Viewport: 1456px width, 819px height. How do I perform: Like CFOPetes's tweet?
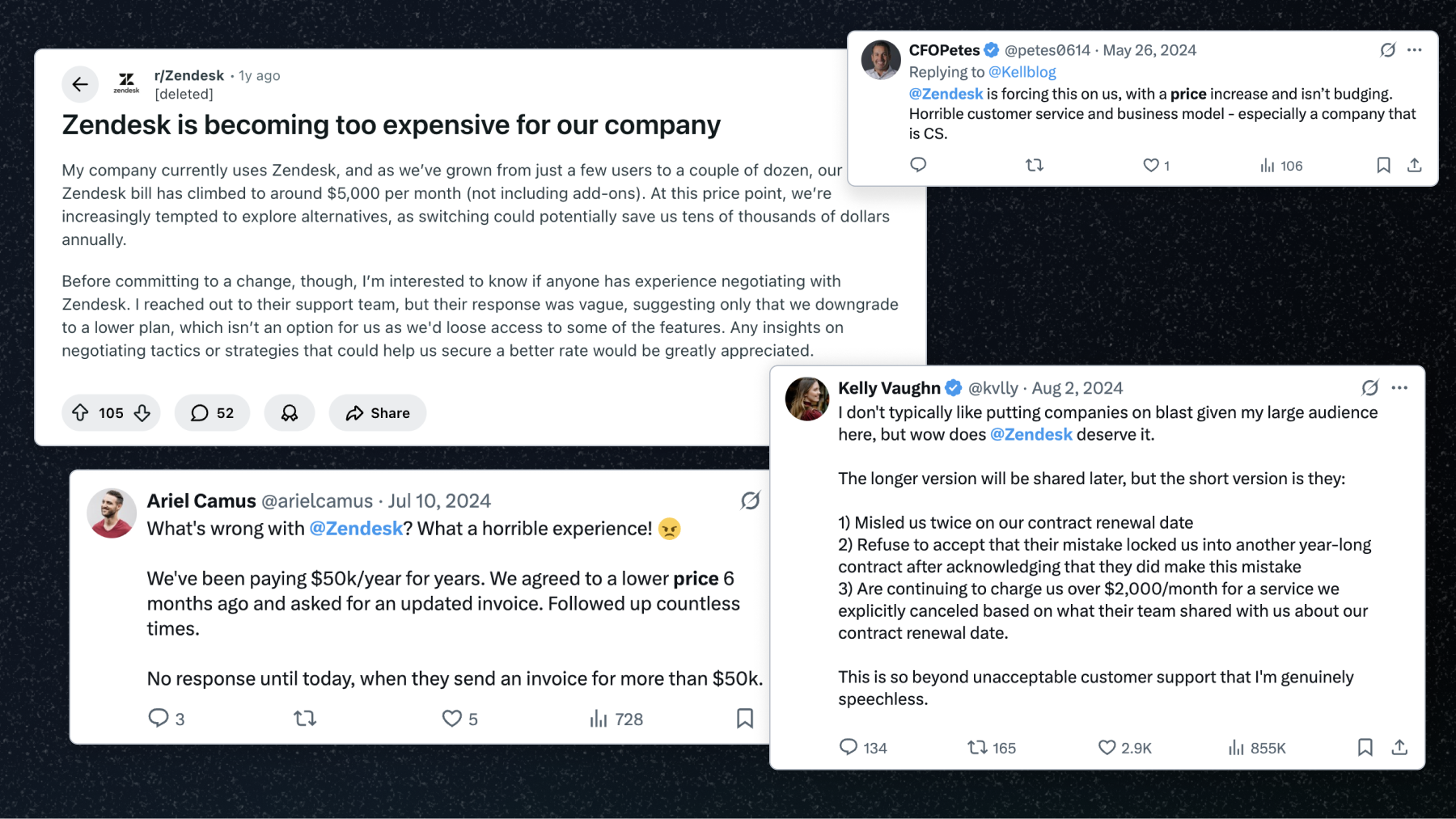pos(1152,165)
